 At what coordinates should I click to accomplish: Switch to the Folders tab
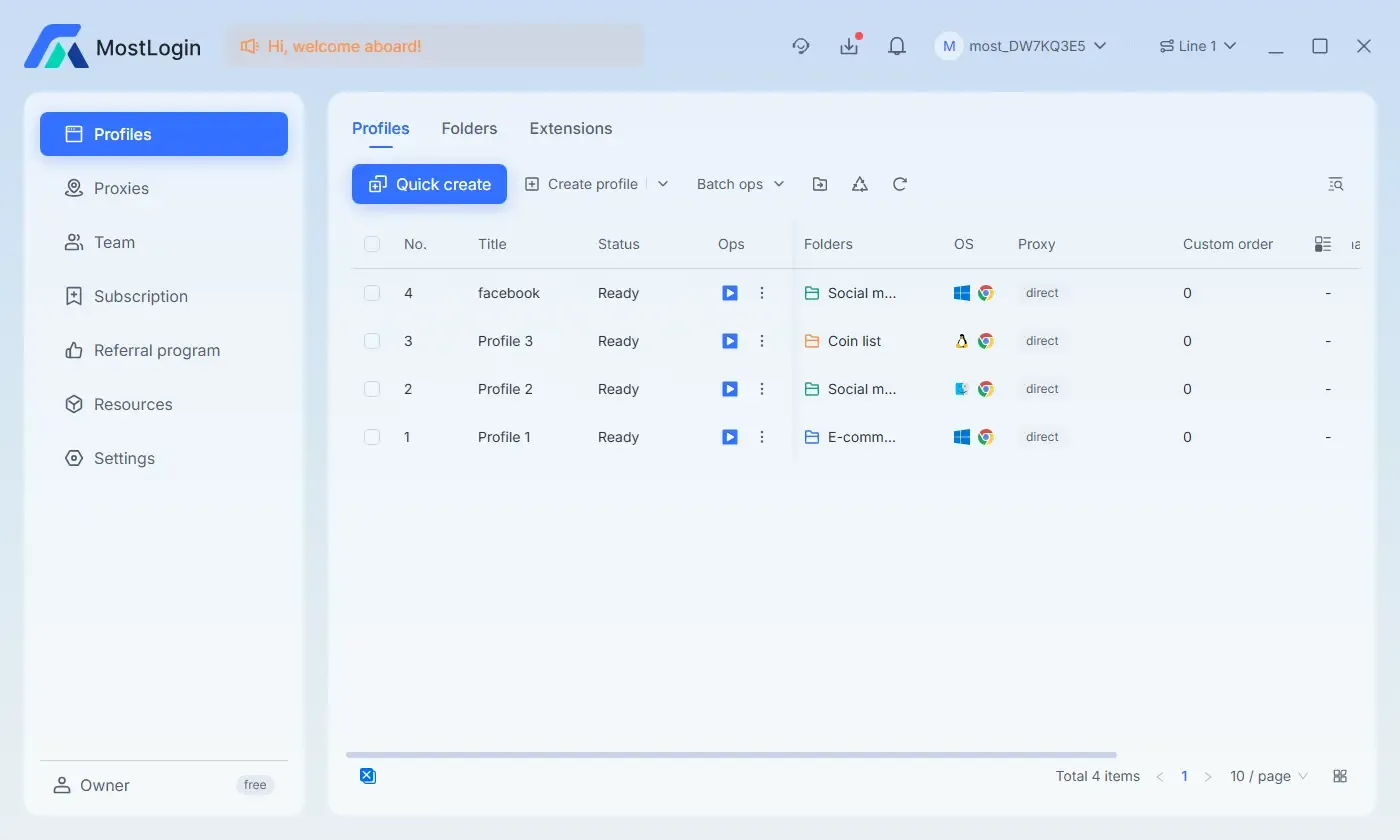tap(469, 128)
